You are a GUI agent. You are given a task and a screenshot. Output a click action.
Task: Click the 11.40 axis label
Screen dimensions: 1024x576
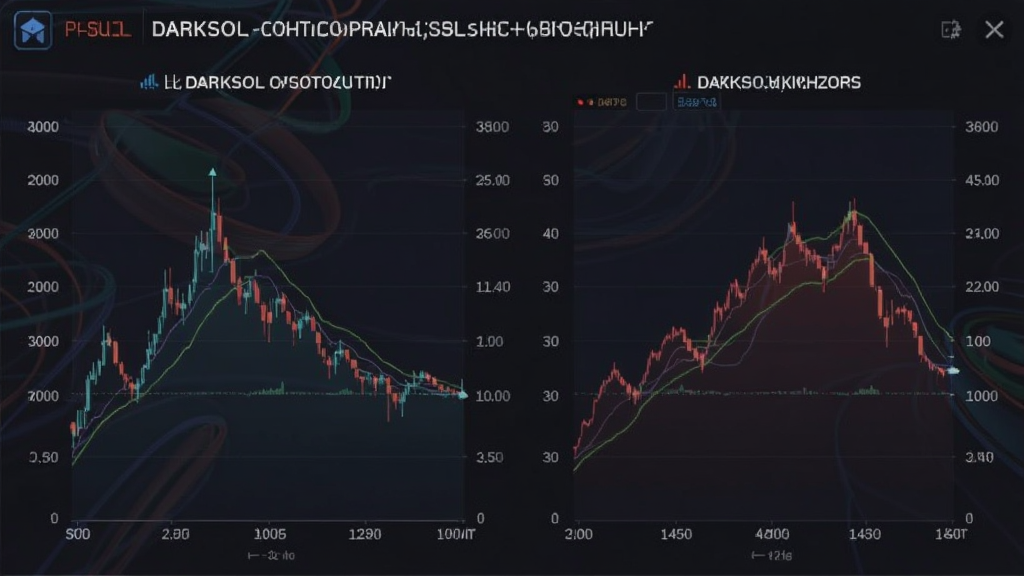[492, 287]
